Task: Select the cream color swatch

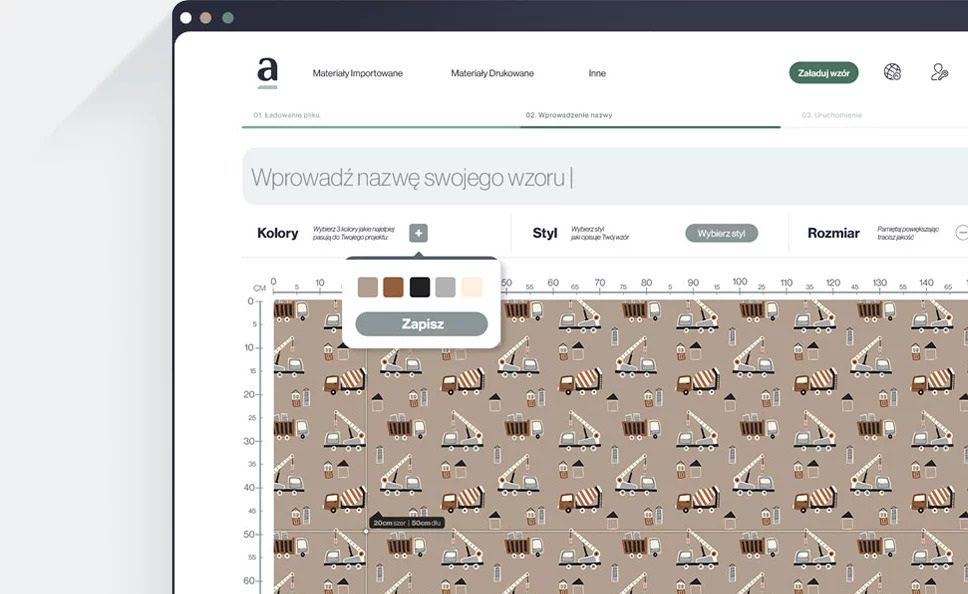Action: (472, 287)
